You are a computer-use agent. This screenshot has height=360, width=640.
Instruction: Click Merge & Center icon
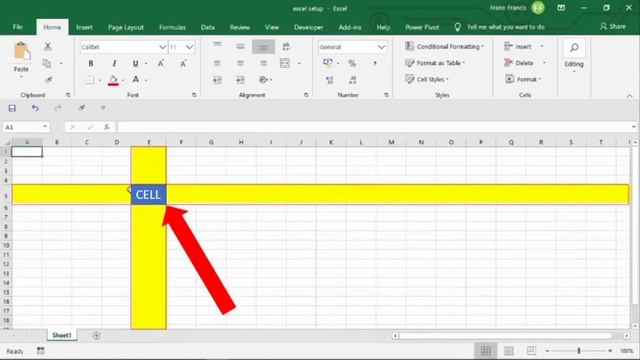285,63
